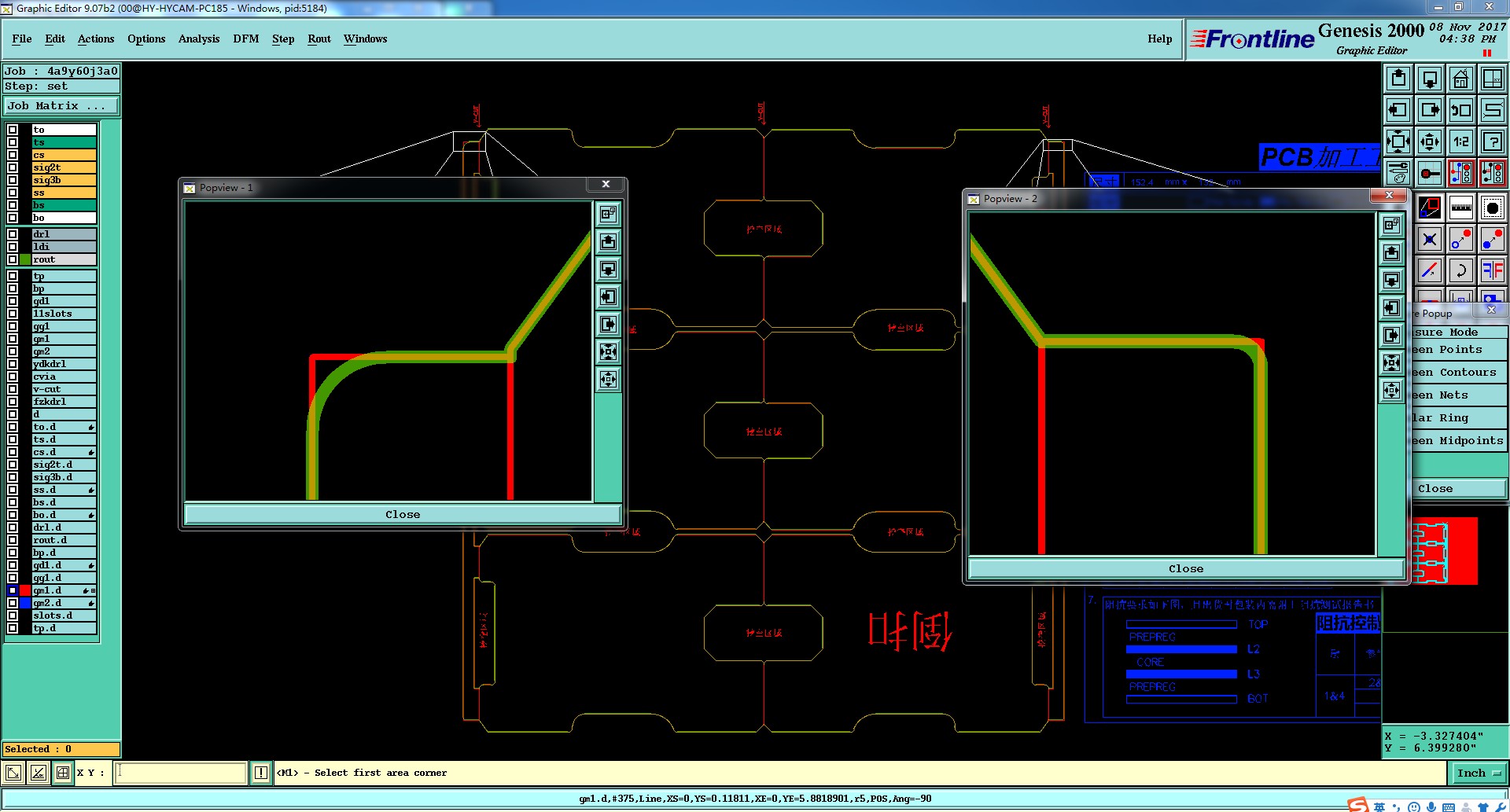Click the area zoom rectangle tool icon
1510x812 pixels.
[x=1430, y=208]
